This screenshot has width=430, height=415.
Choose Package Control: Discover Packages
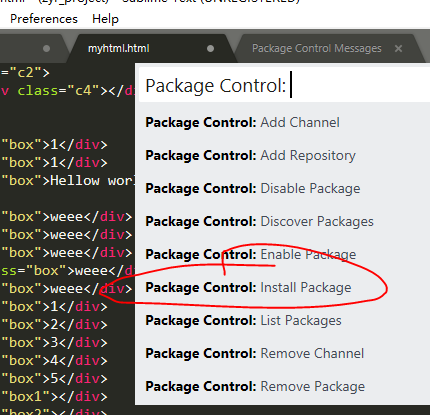point(283,221)
